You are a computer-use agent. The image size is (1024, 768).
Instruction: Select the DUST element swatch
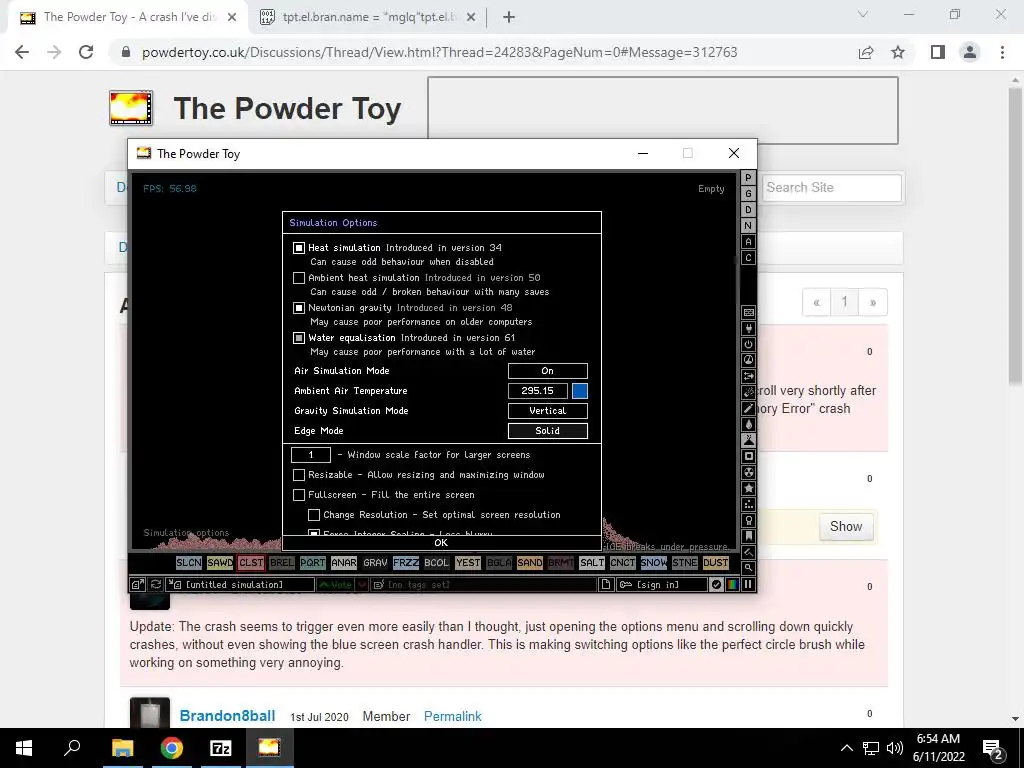(716, 562)
